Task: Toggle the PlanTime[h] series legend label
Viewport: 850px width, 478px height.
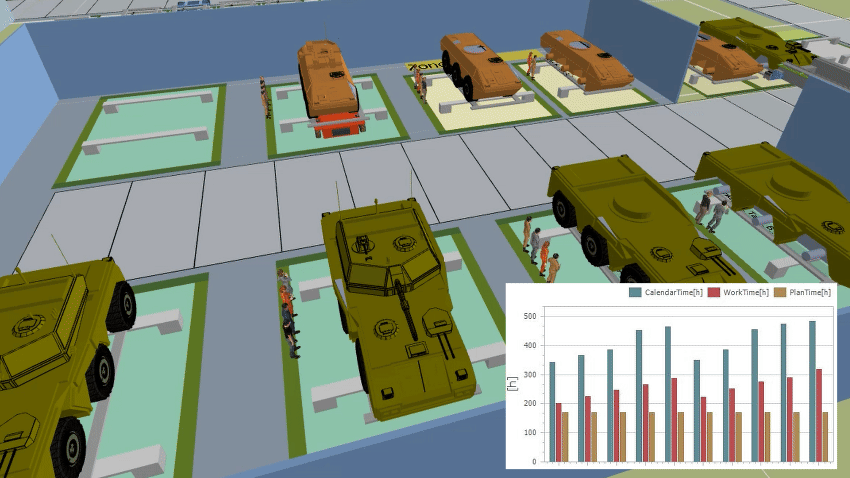Action: [x=810, y=293]
